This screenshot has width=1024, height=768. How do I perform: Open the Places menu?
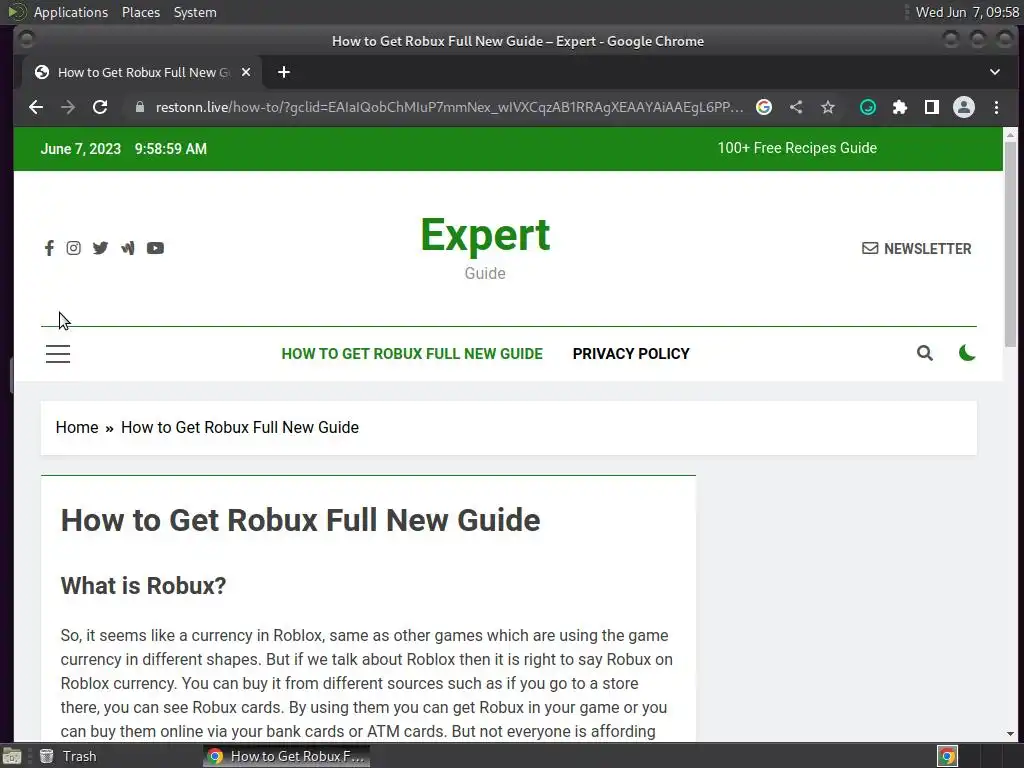tap(140, 12)
